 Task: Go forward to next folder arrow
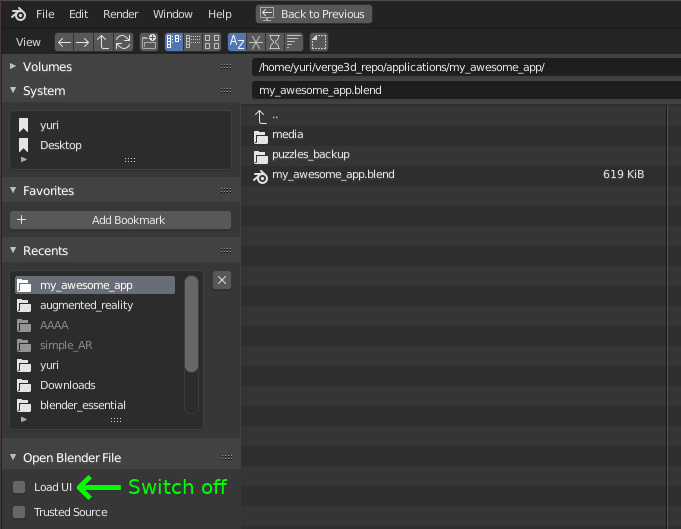[83, 42]
